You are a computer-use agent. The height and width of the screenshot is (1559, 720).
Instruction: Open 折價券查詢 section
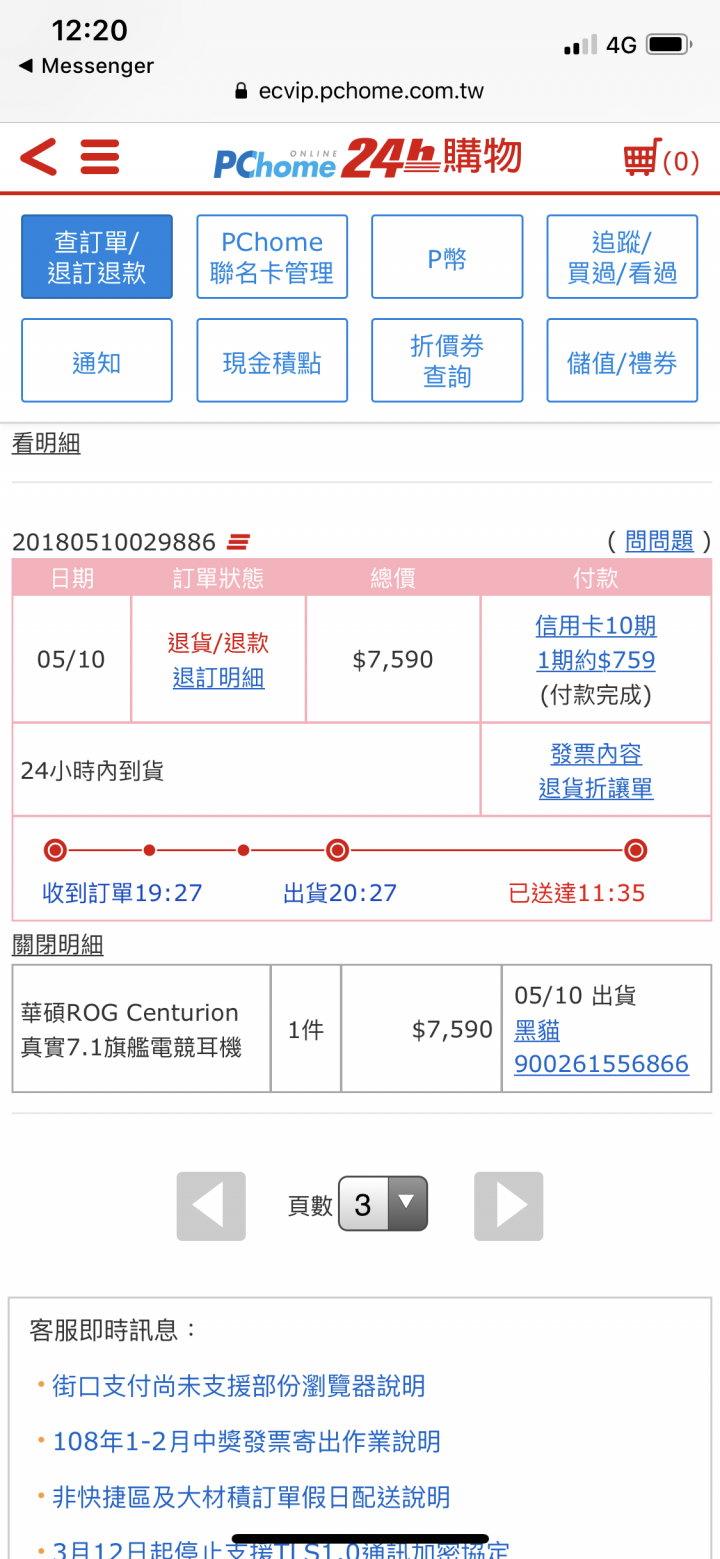pyautogui.click(x=447, y=361)
